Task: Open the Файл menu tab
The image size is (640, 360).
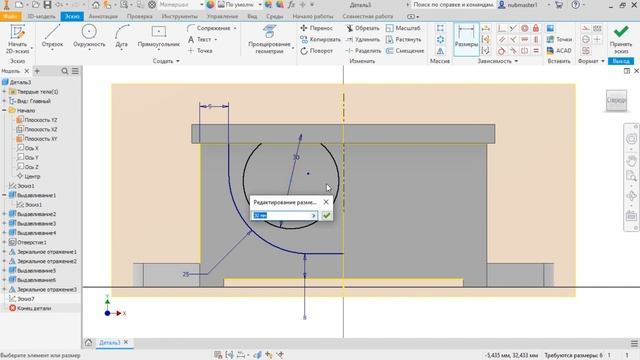Action: click(x=11, y=16)
